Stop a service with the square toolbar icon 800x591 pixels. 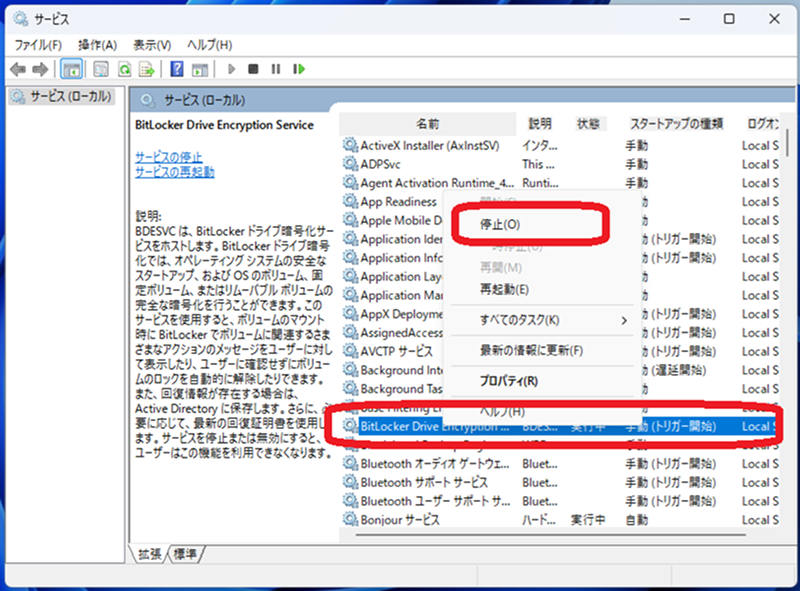click(x=253, y=68)
